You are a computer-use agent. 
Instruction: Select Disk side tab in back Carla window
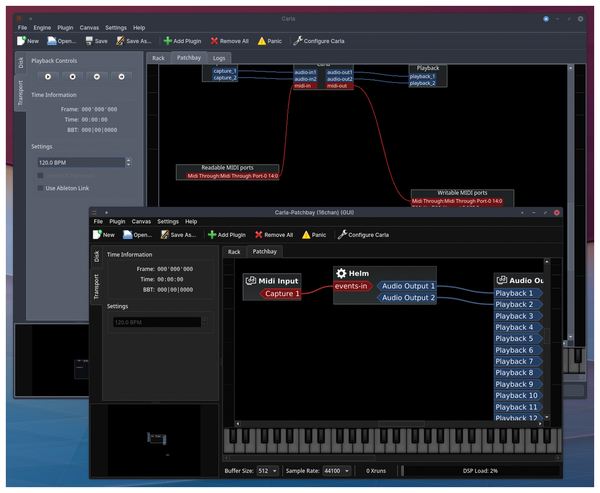coord(21,62)
